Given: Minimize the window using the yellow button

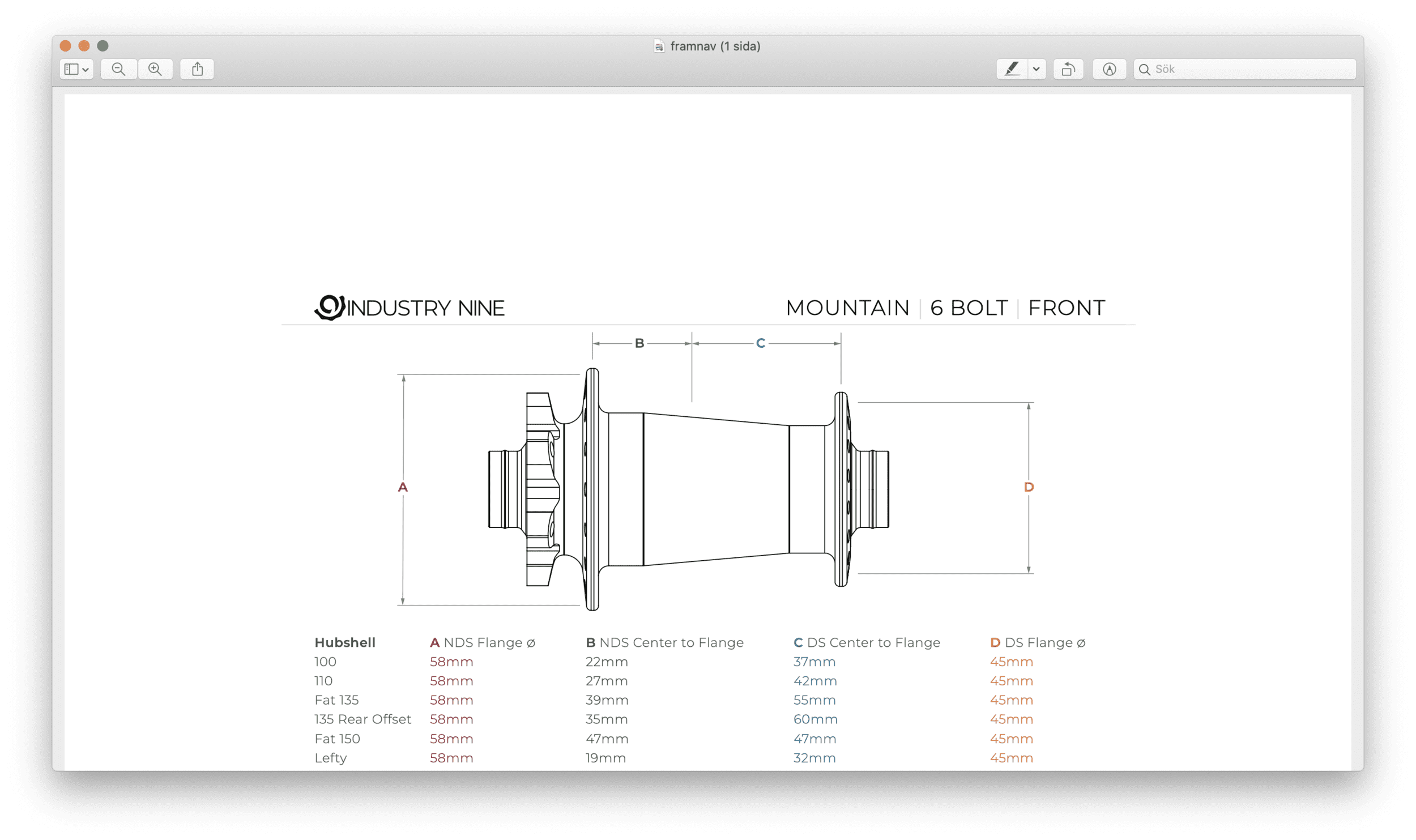Looking at the screenshot, I should (84, 46).
